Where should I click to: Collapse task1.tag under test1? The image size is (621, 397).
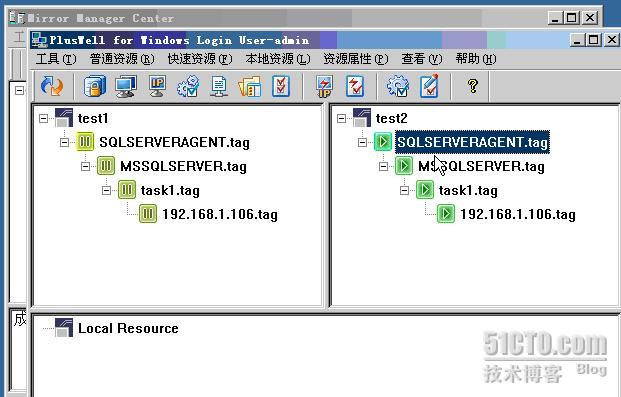106,191
